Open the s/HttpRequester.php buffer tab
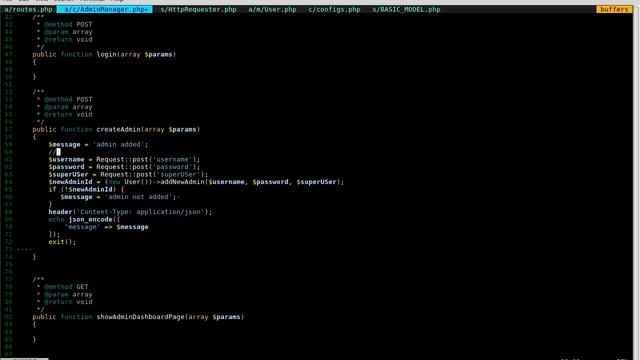Image resolution: width=640 pixels, height=360 pixels. [198, 9]
